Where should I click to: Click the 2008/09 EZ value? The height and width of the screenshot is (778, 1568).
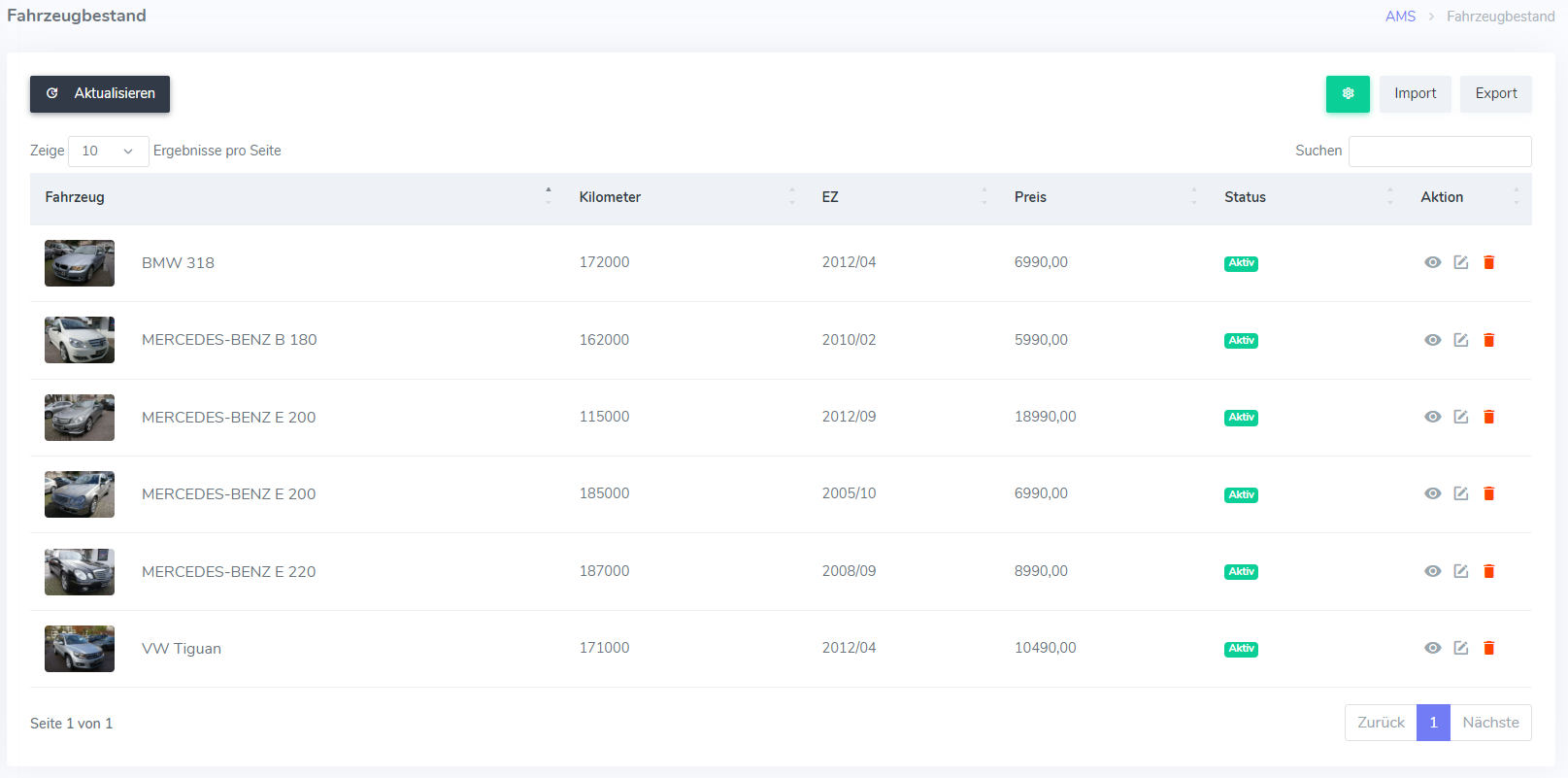click(849, 571)
